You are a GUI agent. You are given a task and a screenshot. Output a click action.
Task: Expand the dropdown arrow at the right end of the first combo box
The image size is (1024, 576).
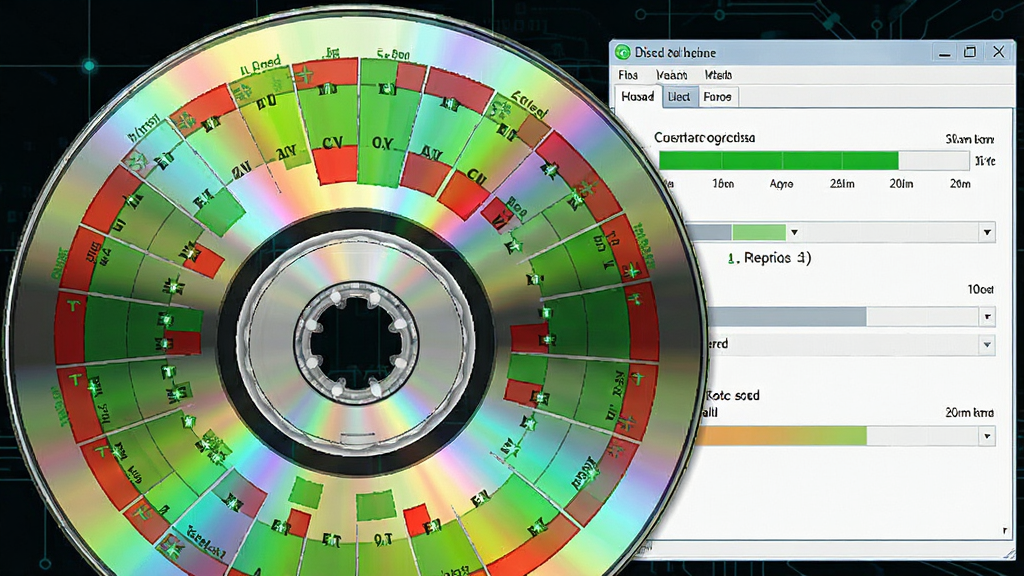pos(987,232)
